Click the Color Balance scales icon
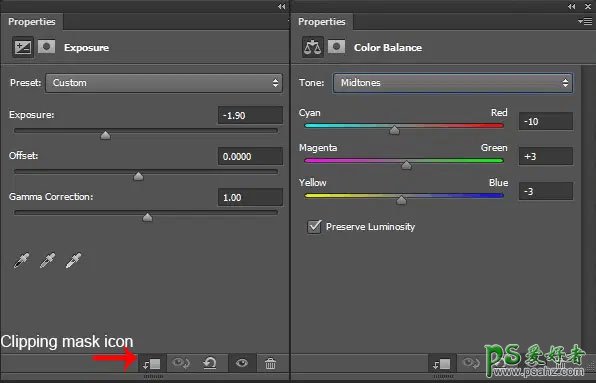The width and height of the screenshot is (596, 383). pyautogui.click(x=312, y=47)
